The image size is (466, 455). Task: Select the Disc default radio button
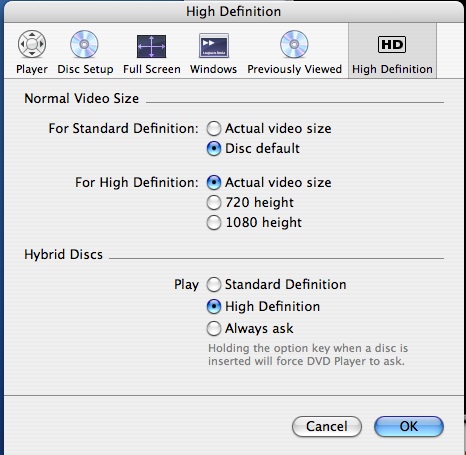tap(214, 149)
